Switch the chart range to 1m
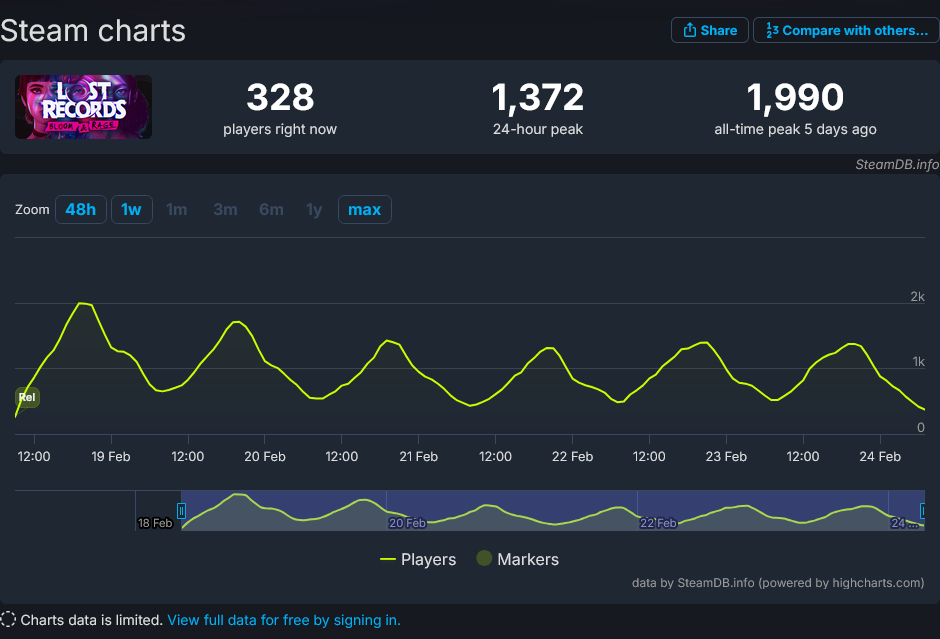Image resolution: width=940 pixels, height=639 pixels. 177,209
